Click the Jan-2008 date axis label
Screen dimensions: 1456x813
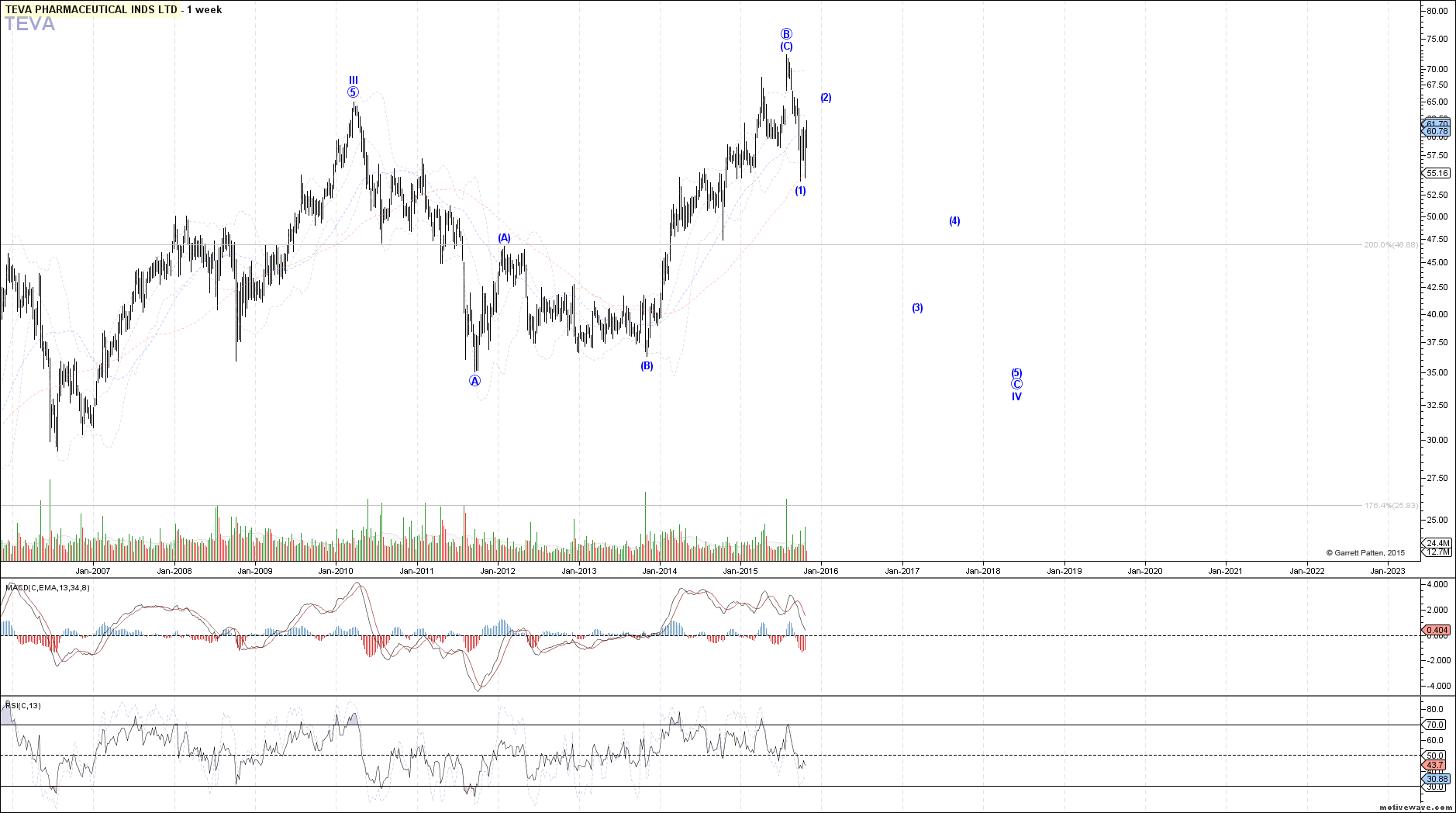coord(174,571)
